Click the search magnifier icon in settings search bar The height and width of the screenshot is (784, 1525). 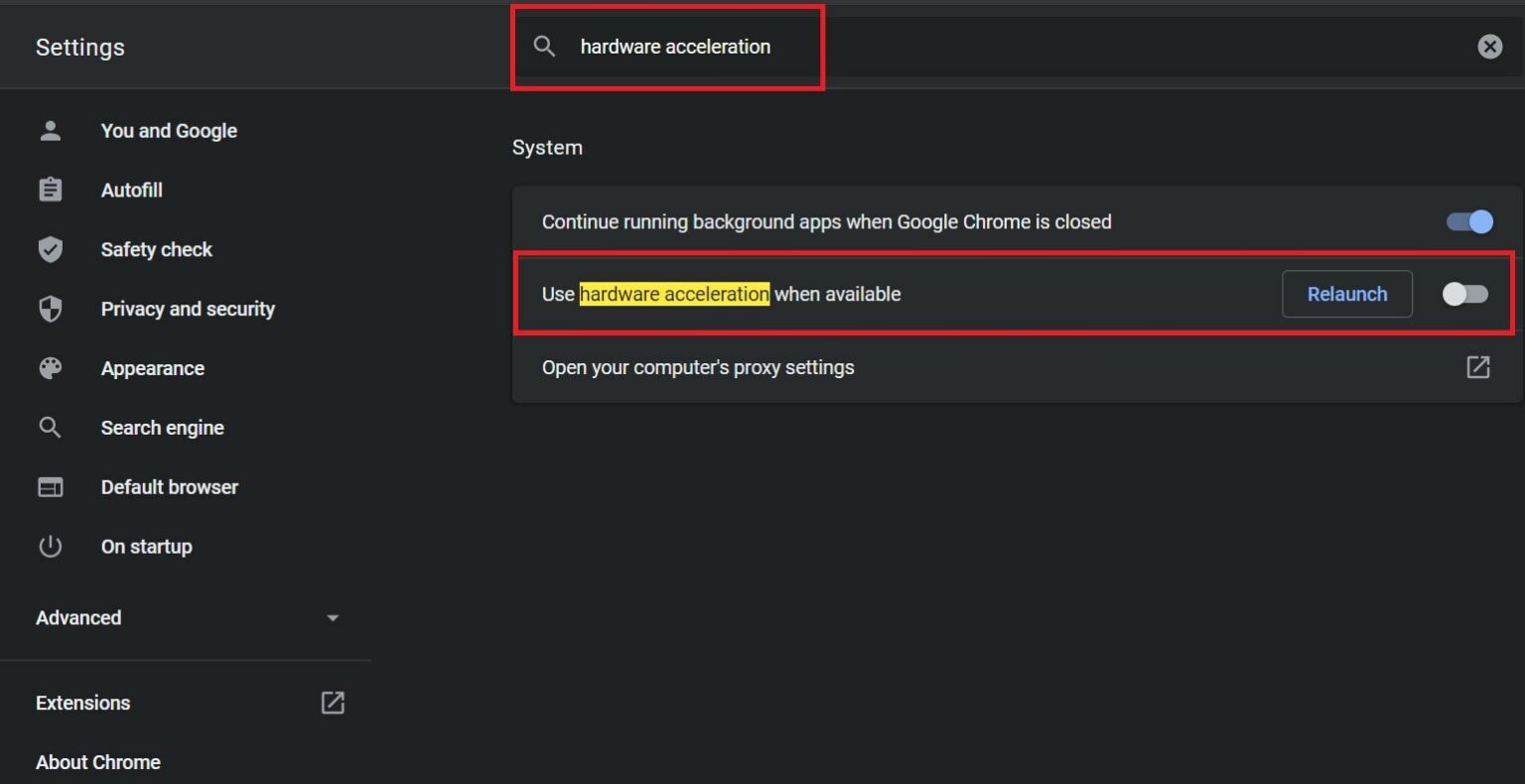(544, 46)
